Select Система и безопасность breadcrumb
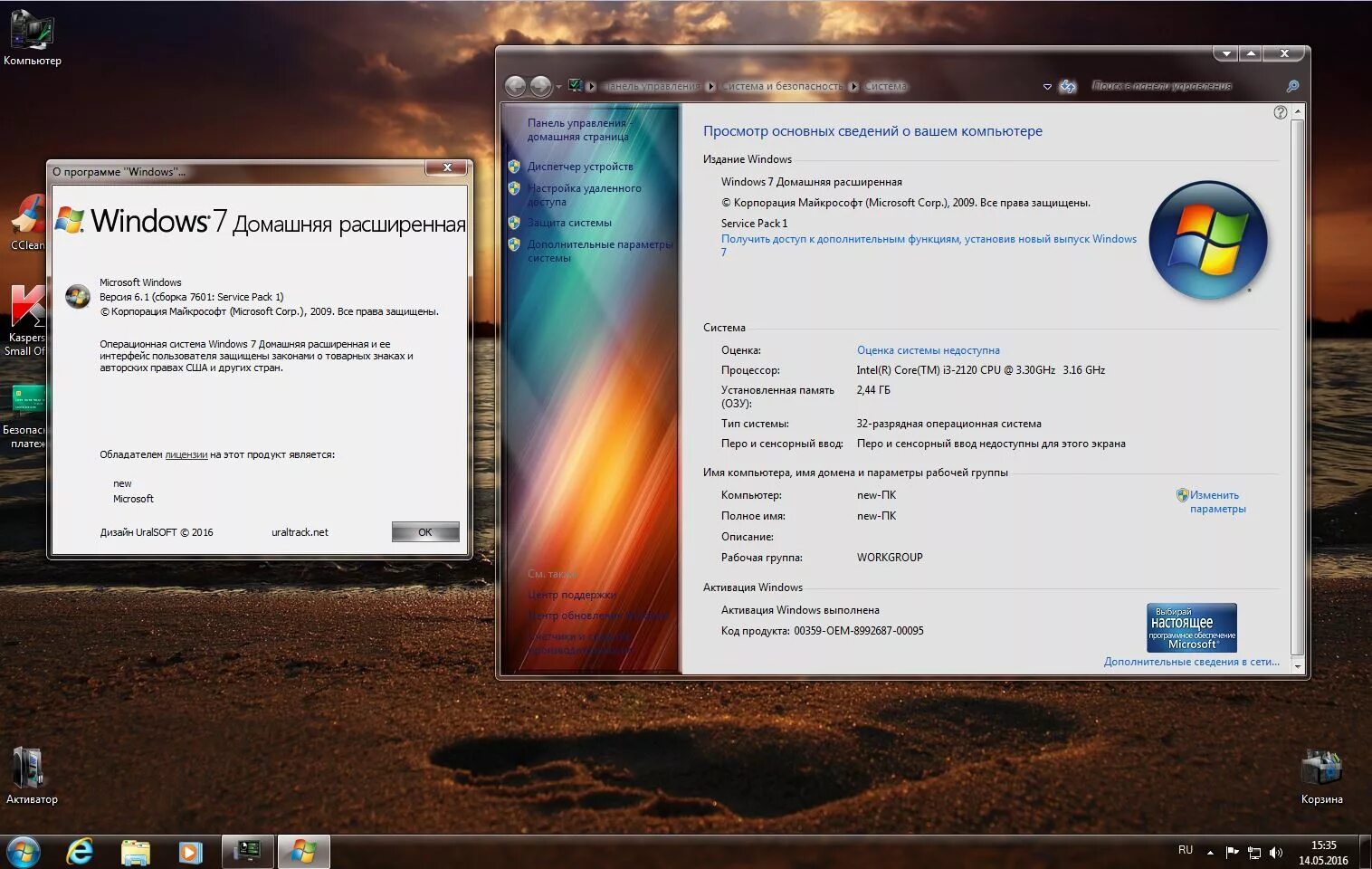 point(782,87)
